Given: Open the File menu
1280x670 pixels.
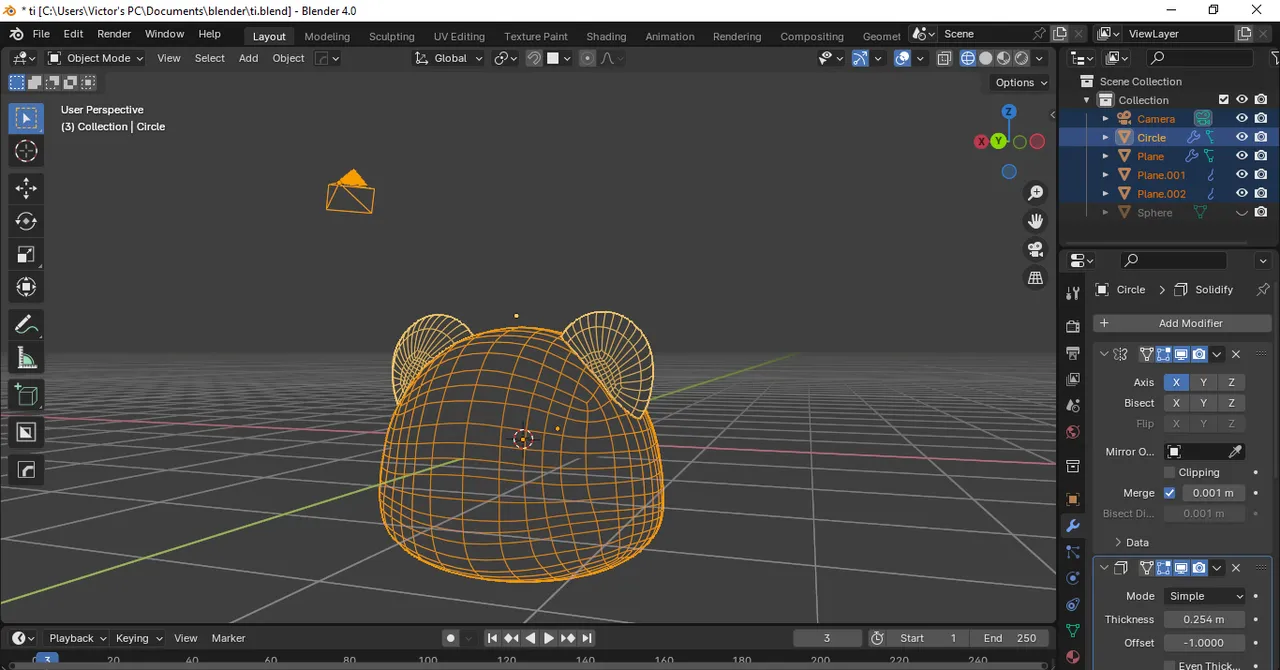Looking at the screenshot, I should [x=41, y=34].
